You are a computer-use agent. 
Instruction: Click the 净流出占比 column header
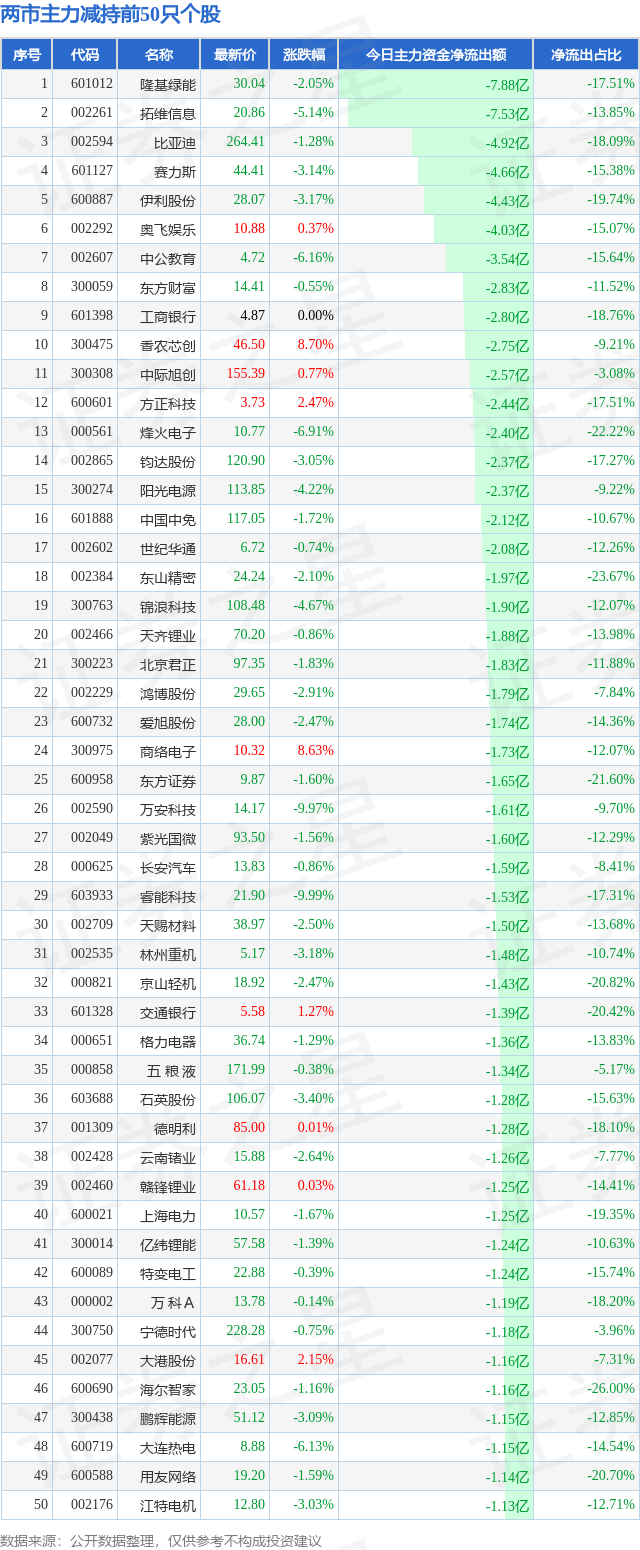tap(587, 55)
